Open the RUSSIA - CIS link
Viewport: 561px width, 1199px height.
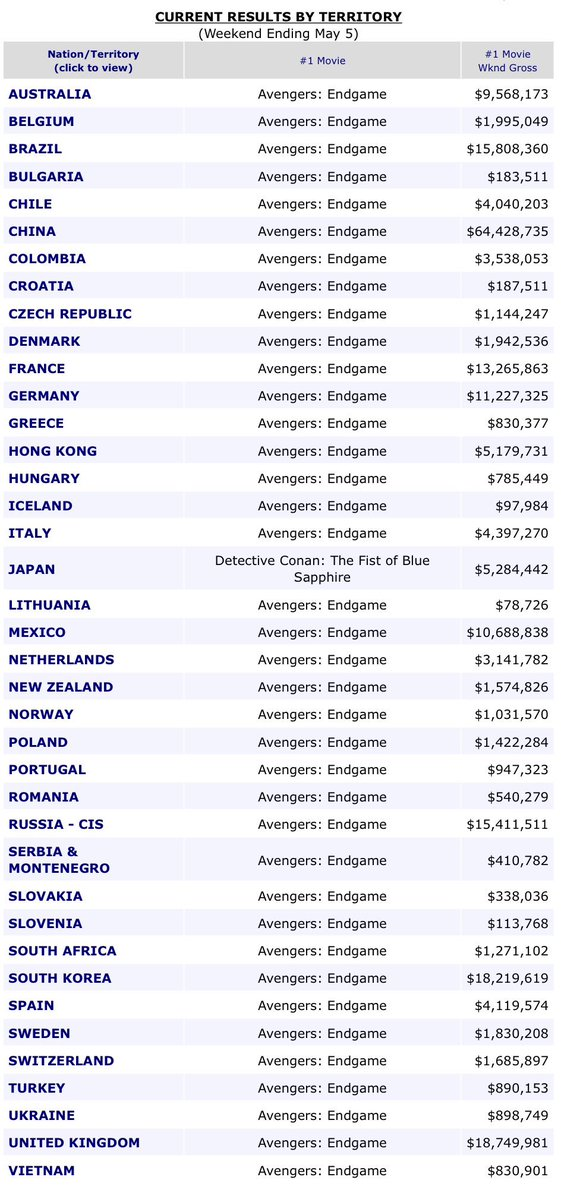click(56, 824)
